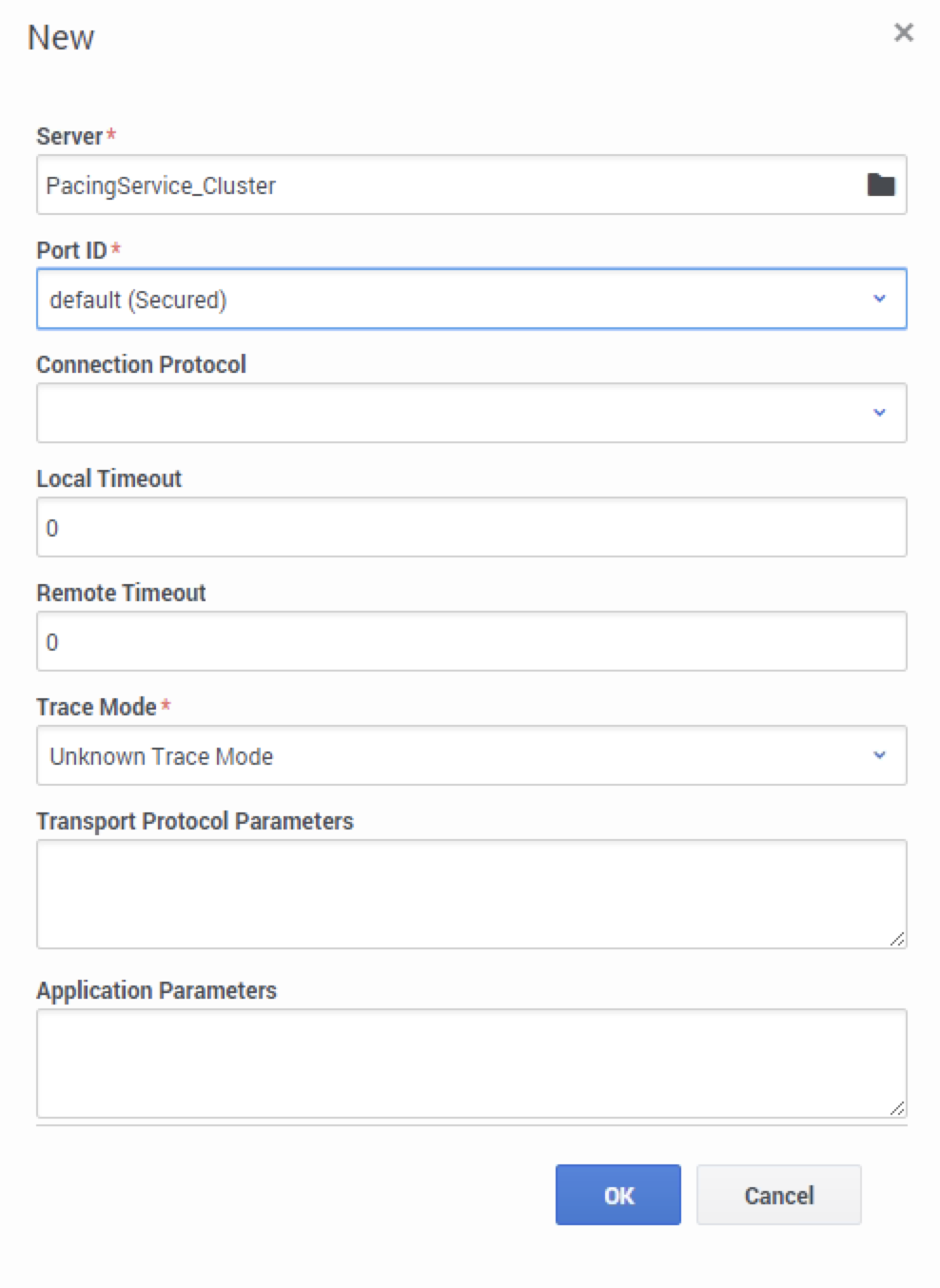
Task: Focus the Local Timeout input field
Action: [471, 528]
